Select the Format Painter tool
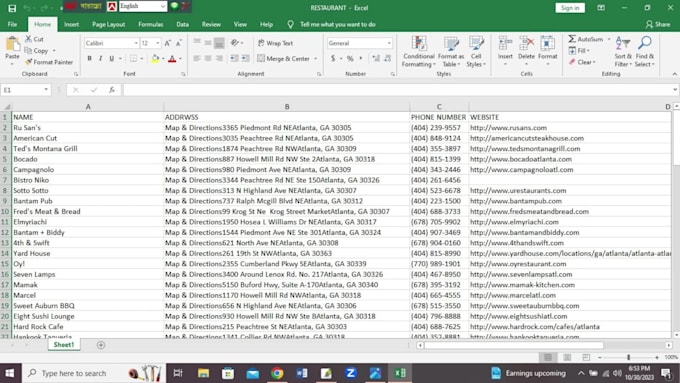This screenshot has height=383, width=680. 49,62
